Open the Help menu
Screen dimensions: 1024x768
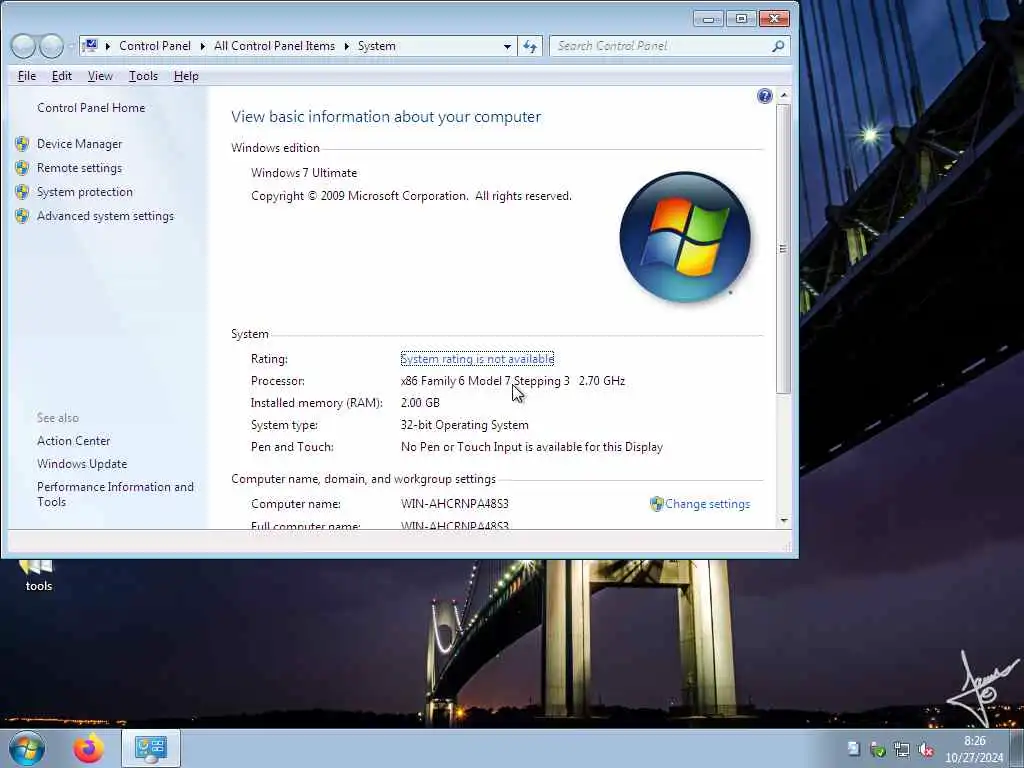pos(186,76)
